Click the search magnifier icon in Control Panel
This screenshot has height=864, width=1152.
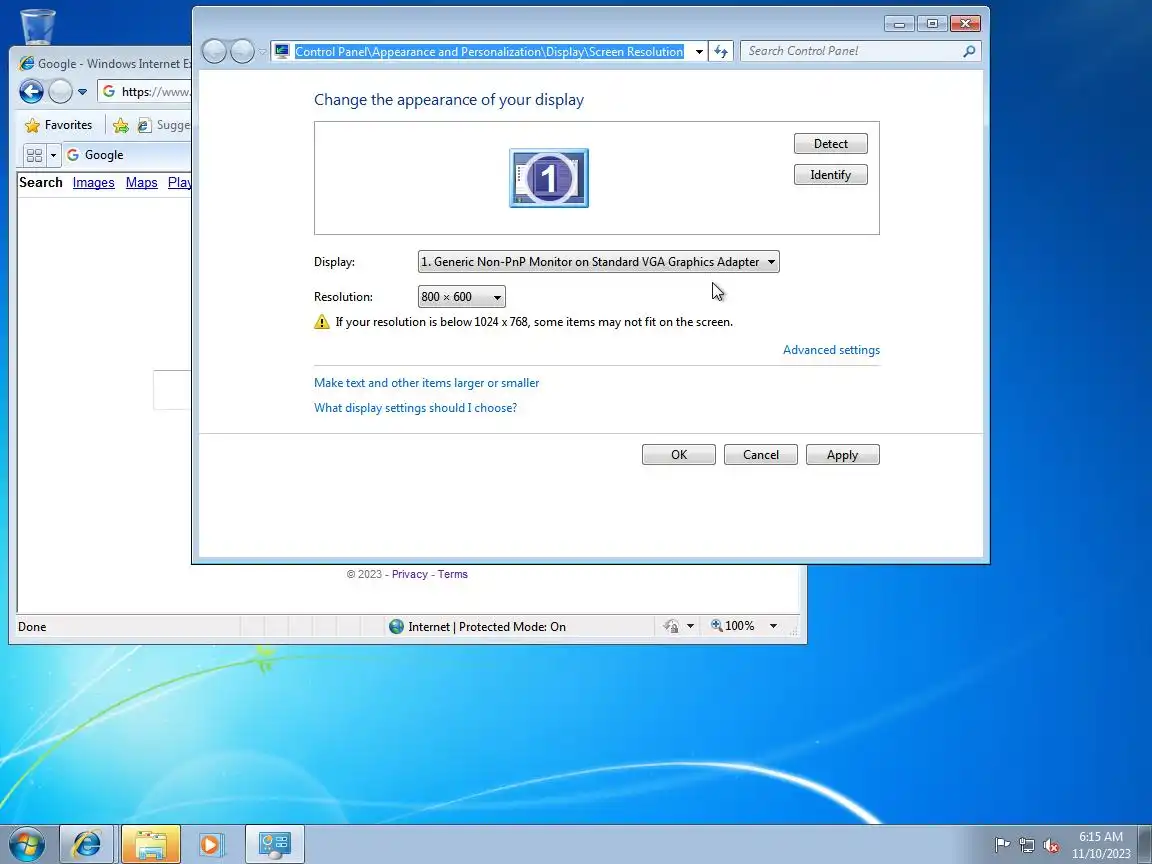click(x=969, y=51)
